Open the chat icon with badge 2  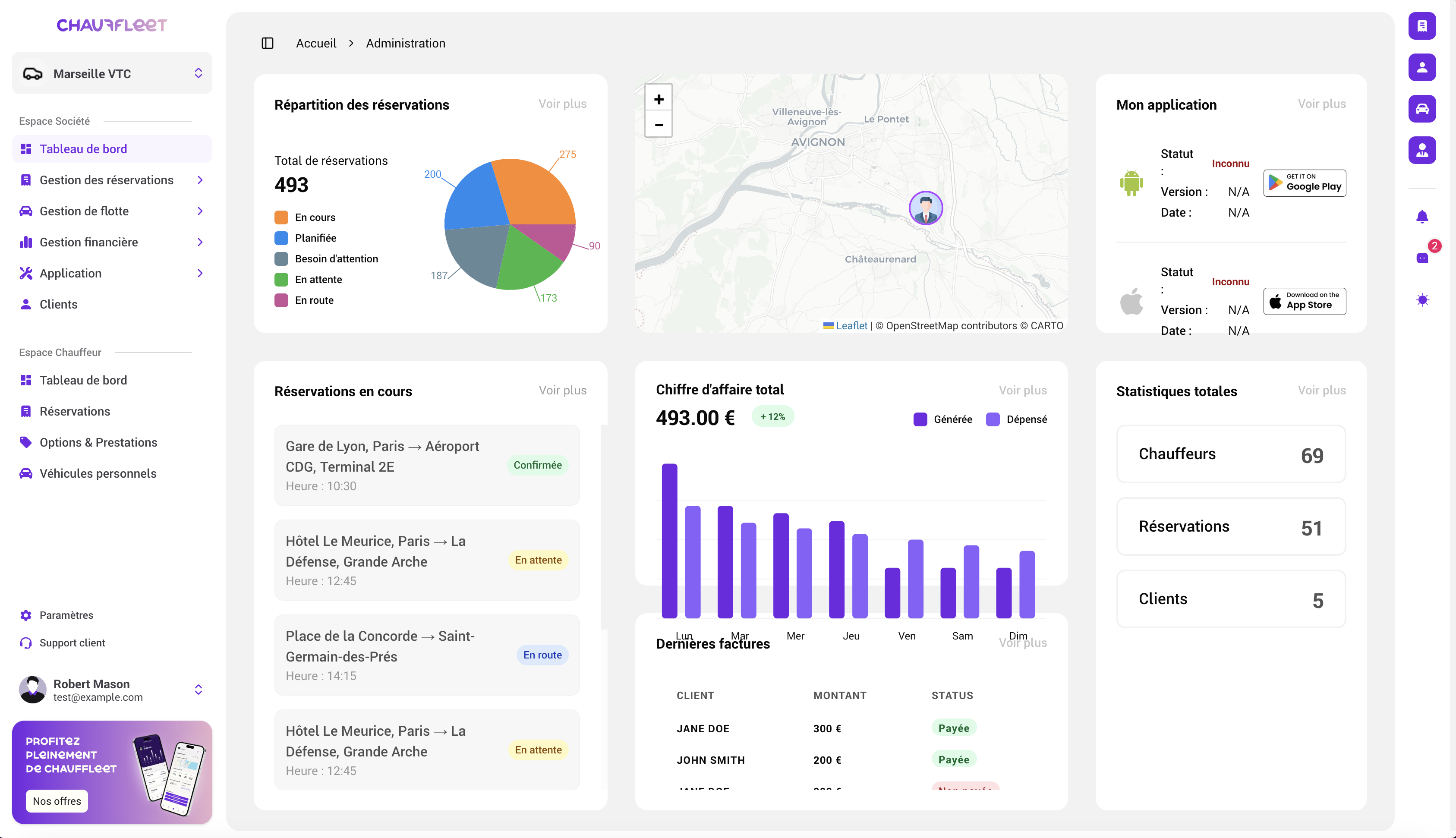[1422, 257]
